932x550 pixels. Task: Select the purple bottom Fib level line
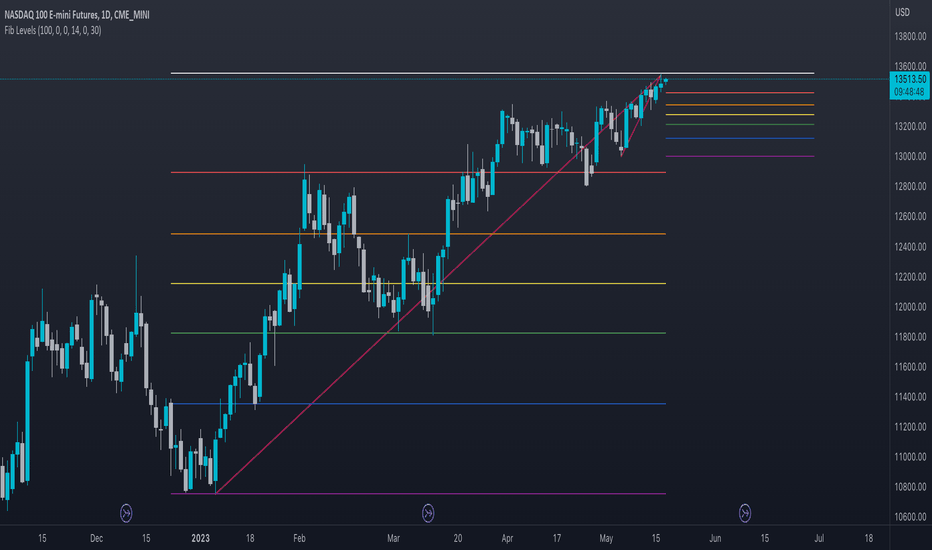pyautogui.click(x=418, y=494)
